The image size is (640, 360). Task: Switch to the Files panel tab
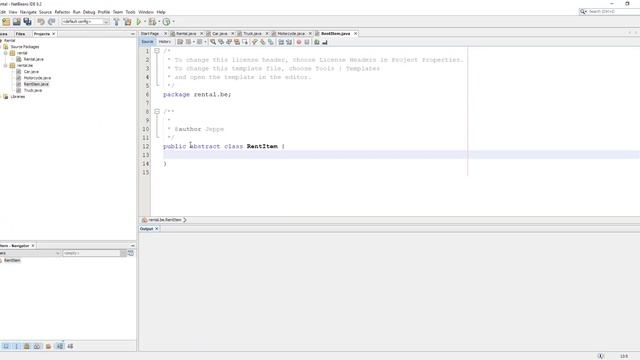[x=20, y=34]
